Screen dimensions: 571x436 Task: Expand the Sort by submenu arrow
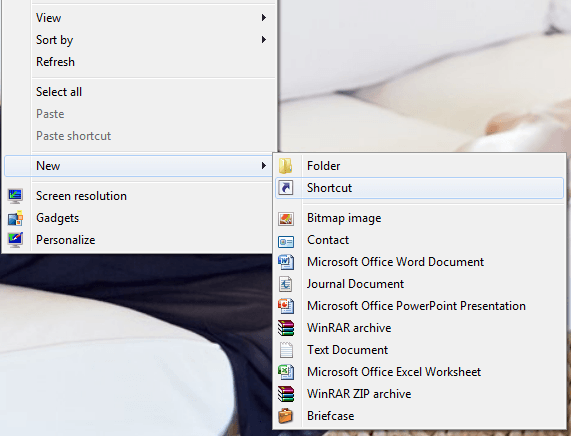(264, 39)
